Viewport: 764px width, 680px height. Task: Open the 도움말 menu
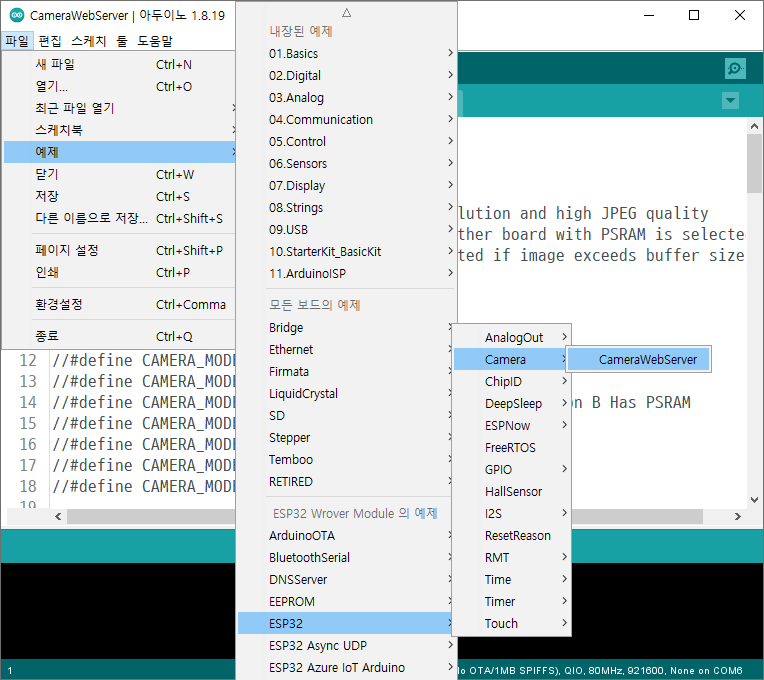coord(154,41)
